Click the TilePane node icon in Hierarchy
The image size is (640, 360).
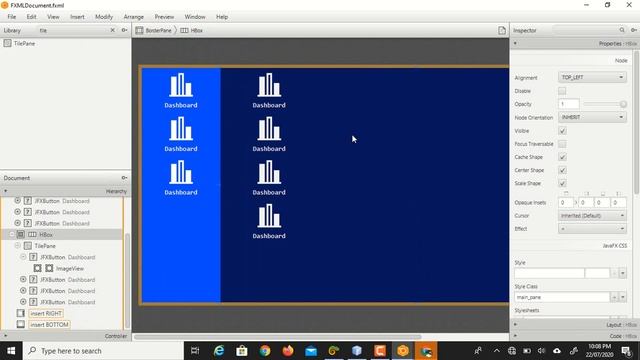[x=28, y=246]
